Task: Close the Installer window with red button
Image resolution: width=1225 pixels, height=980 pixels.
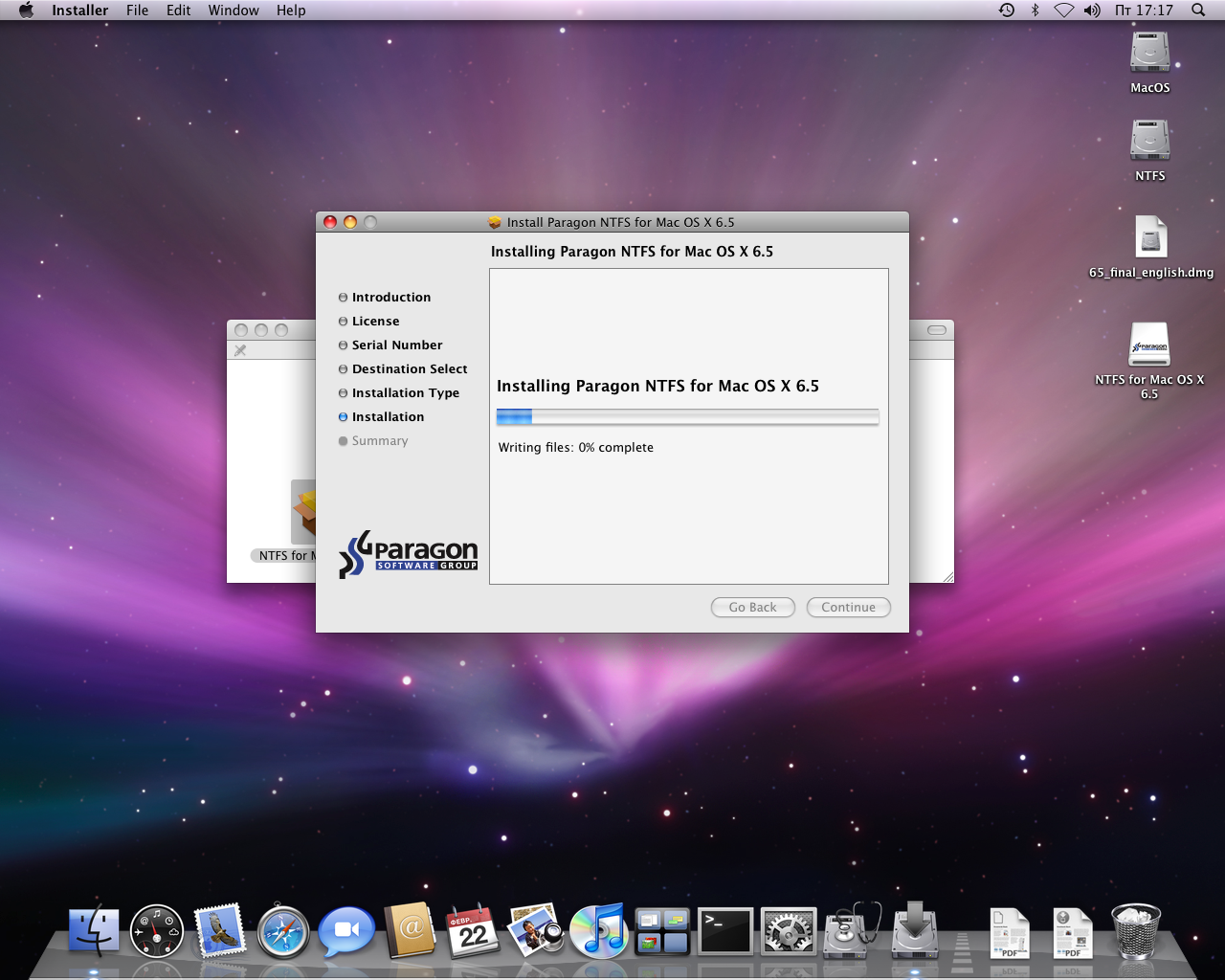Action: coord(330,222)
